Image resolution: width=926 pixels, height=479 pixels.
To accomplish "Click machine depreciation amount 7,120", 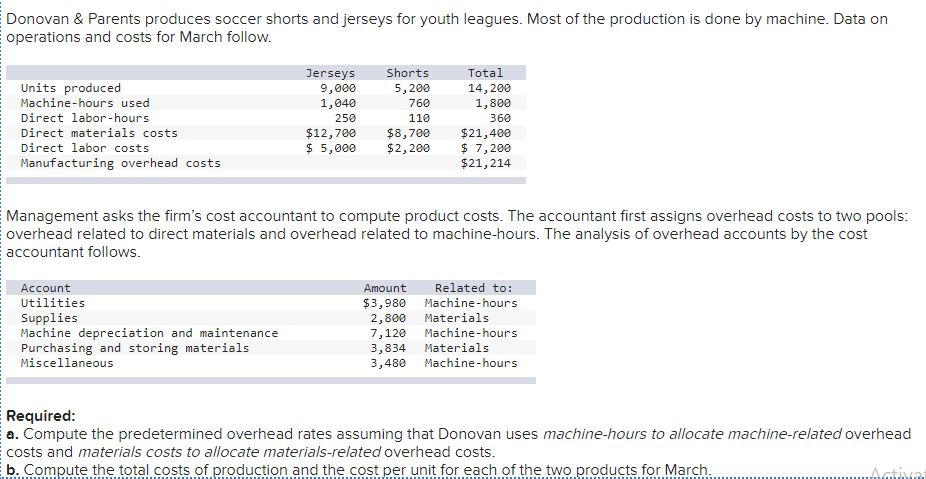I will 389,333.
